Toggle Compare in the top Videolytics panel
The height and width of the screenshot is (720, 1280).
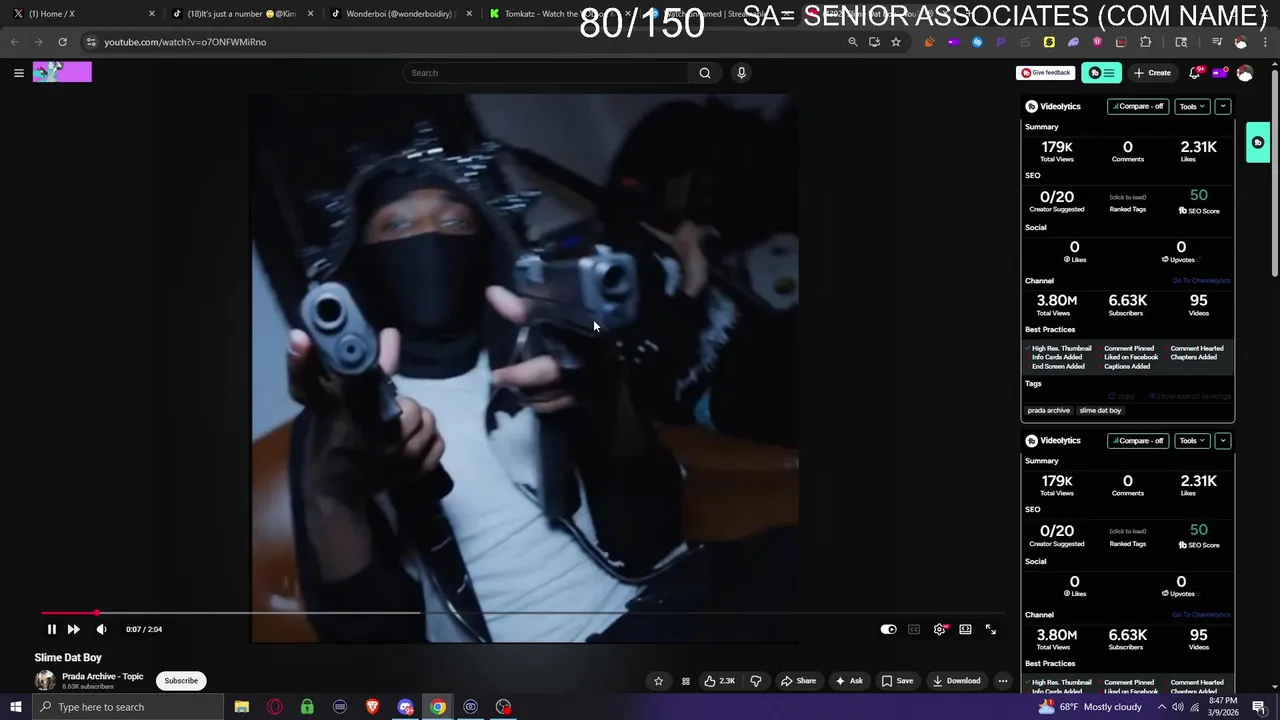pyautogui.click(x=1138, y=106)
